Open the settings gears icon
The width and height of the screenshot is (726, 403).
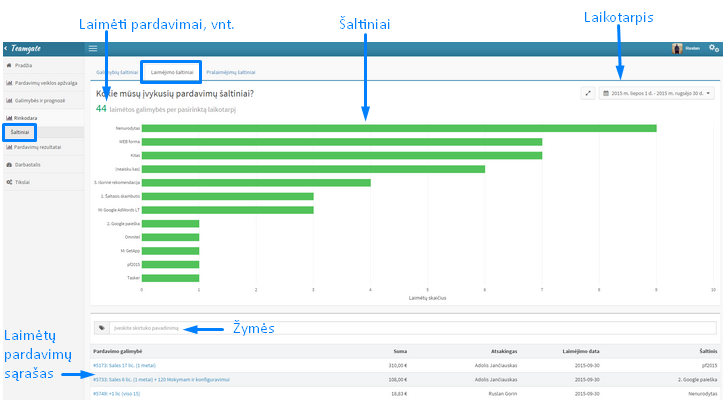click(714, 48)
